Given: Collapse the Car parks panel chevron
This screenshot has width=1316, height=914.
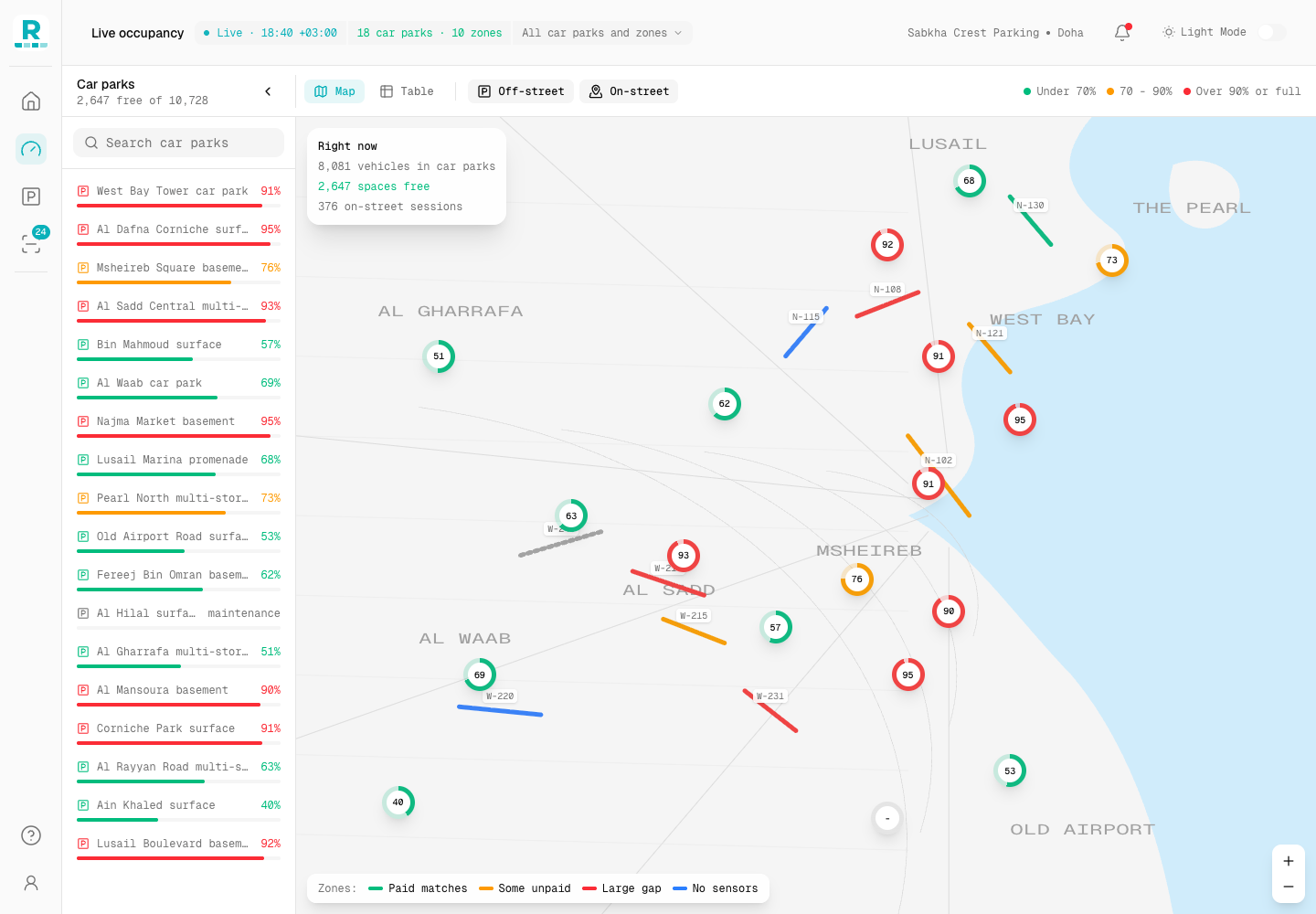Looking at the screenshot, I should click(268, 91).
